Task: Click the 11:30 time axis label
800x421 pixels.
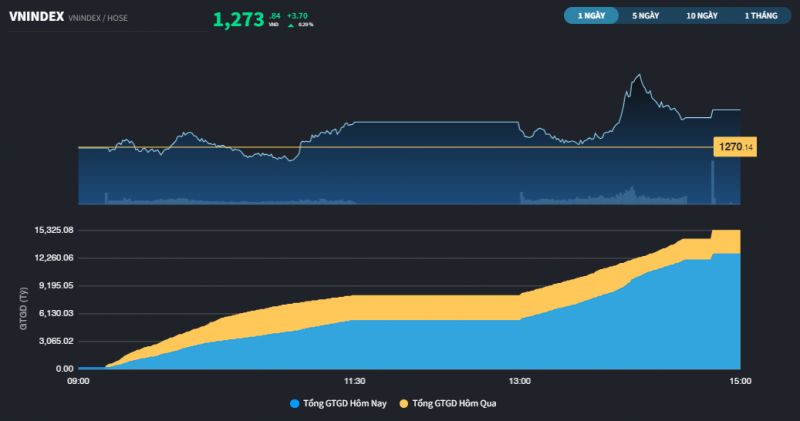Action: pos(354,381)
